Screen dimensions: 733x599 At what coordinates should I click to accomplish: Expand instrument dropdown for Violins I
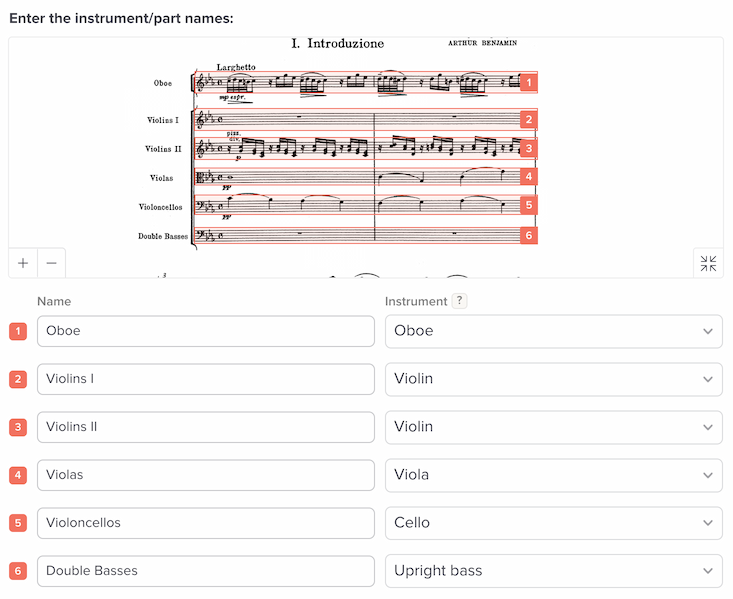pyautogui.click(x=553, y=379)
